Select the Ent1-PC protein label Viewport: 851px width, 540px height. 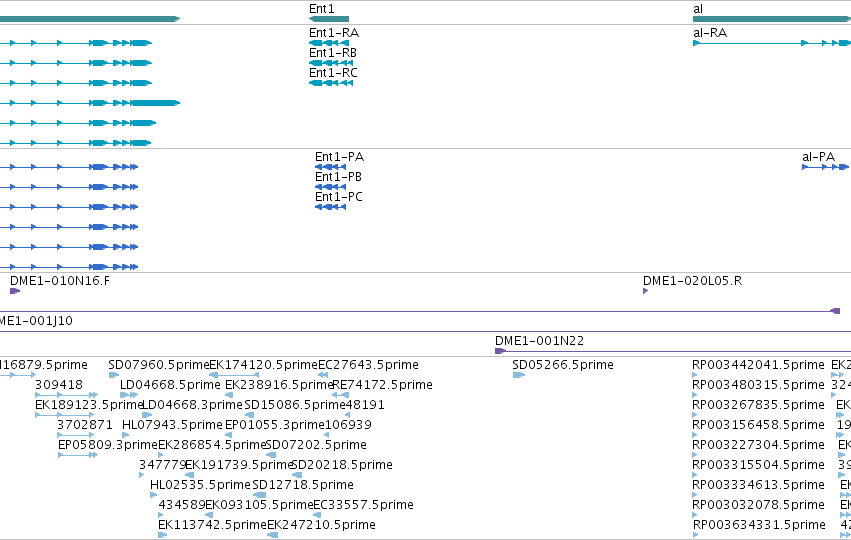339,196
